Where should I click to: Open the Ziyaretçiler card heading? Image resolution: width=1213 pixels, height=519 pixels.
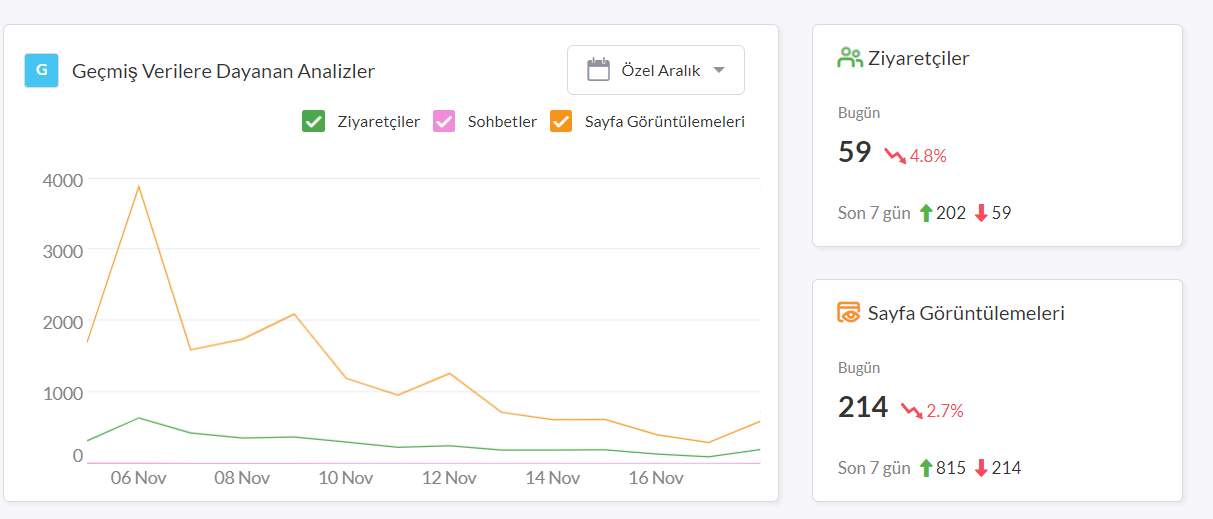[919, 58]
